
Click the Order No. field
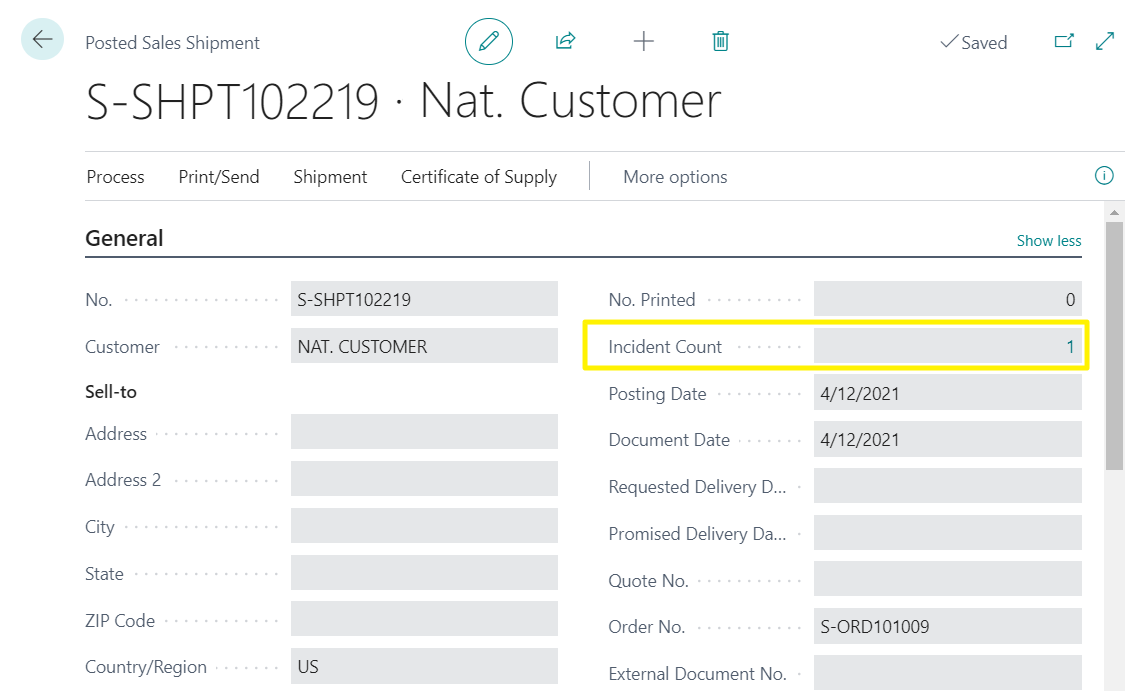946,627
